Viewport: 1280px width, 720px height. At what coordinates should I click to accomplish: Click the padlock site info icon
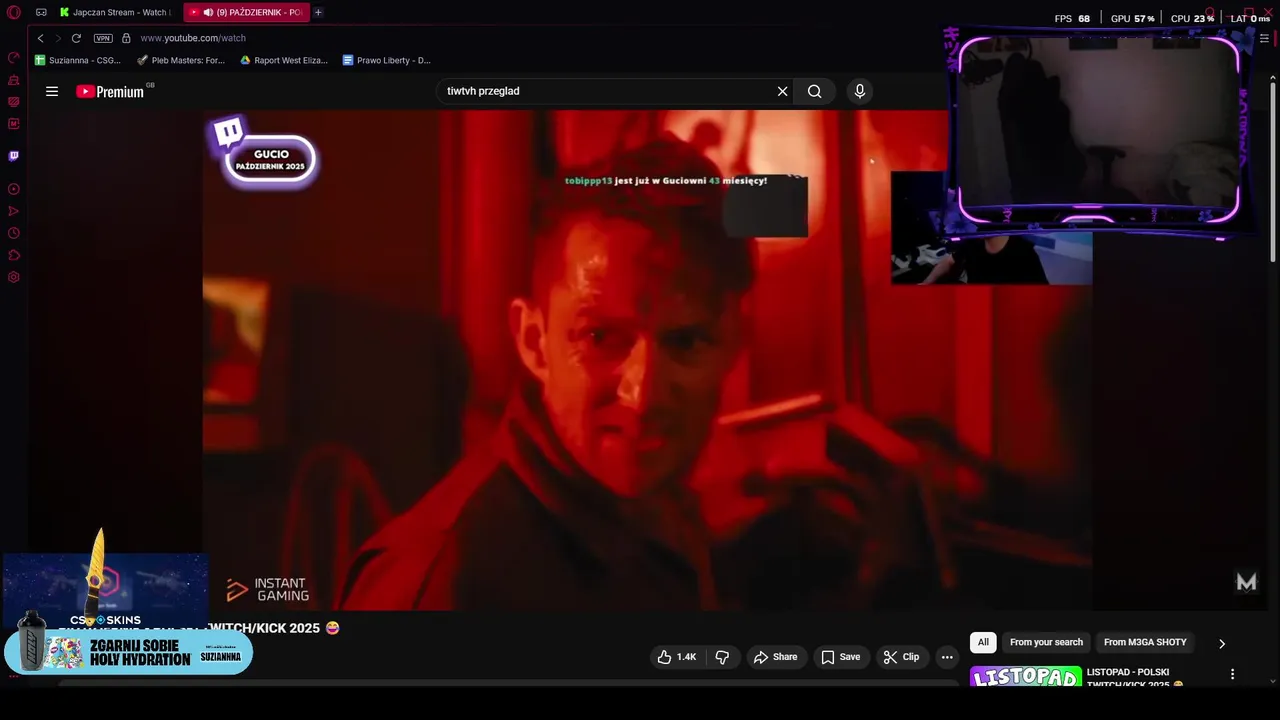[x=126, y=38]
